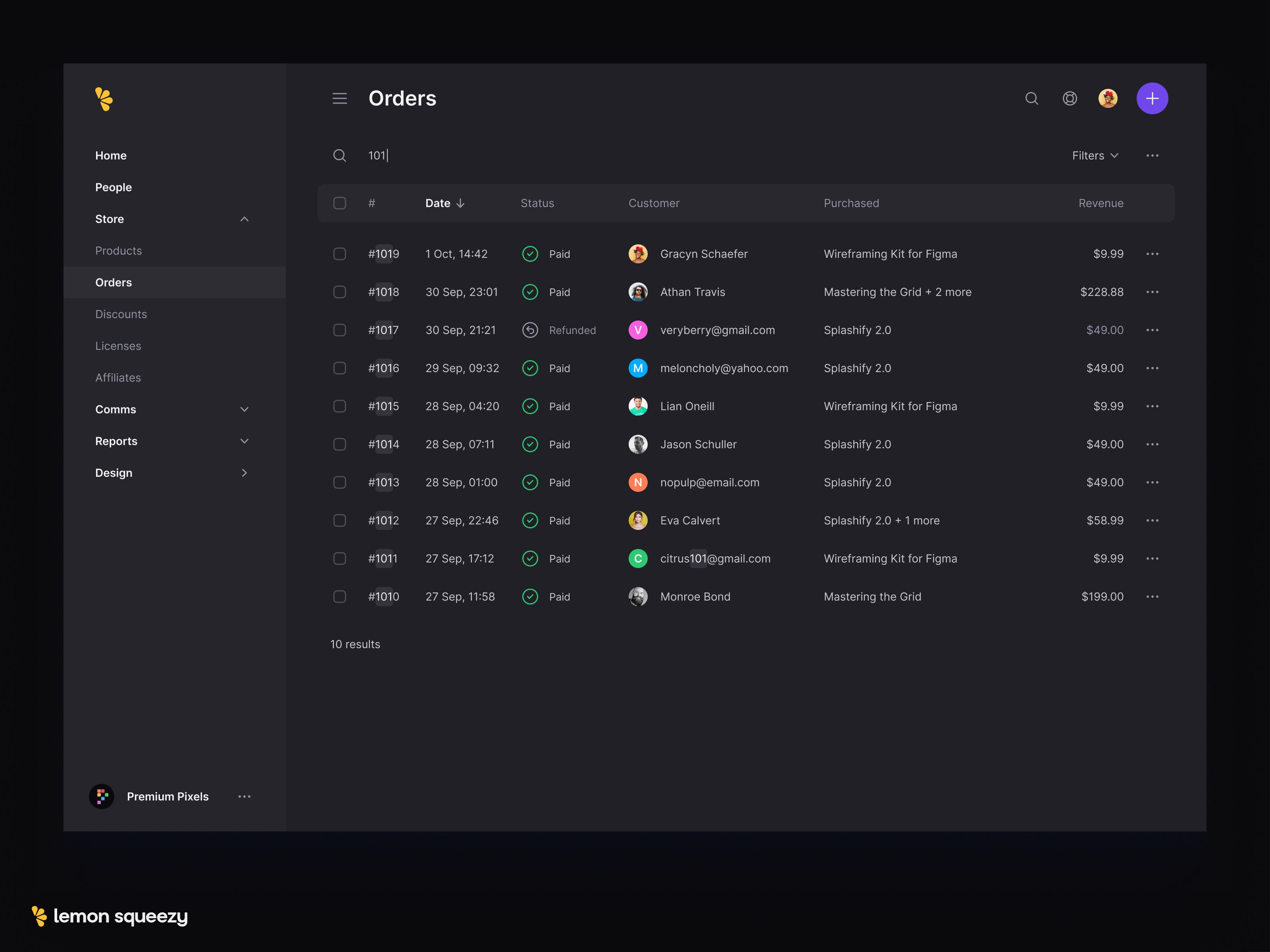1270x952 pixels.
Task: Select the checkbox for order #1014
Action: coord(340,444)
